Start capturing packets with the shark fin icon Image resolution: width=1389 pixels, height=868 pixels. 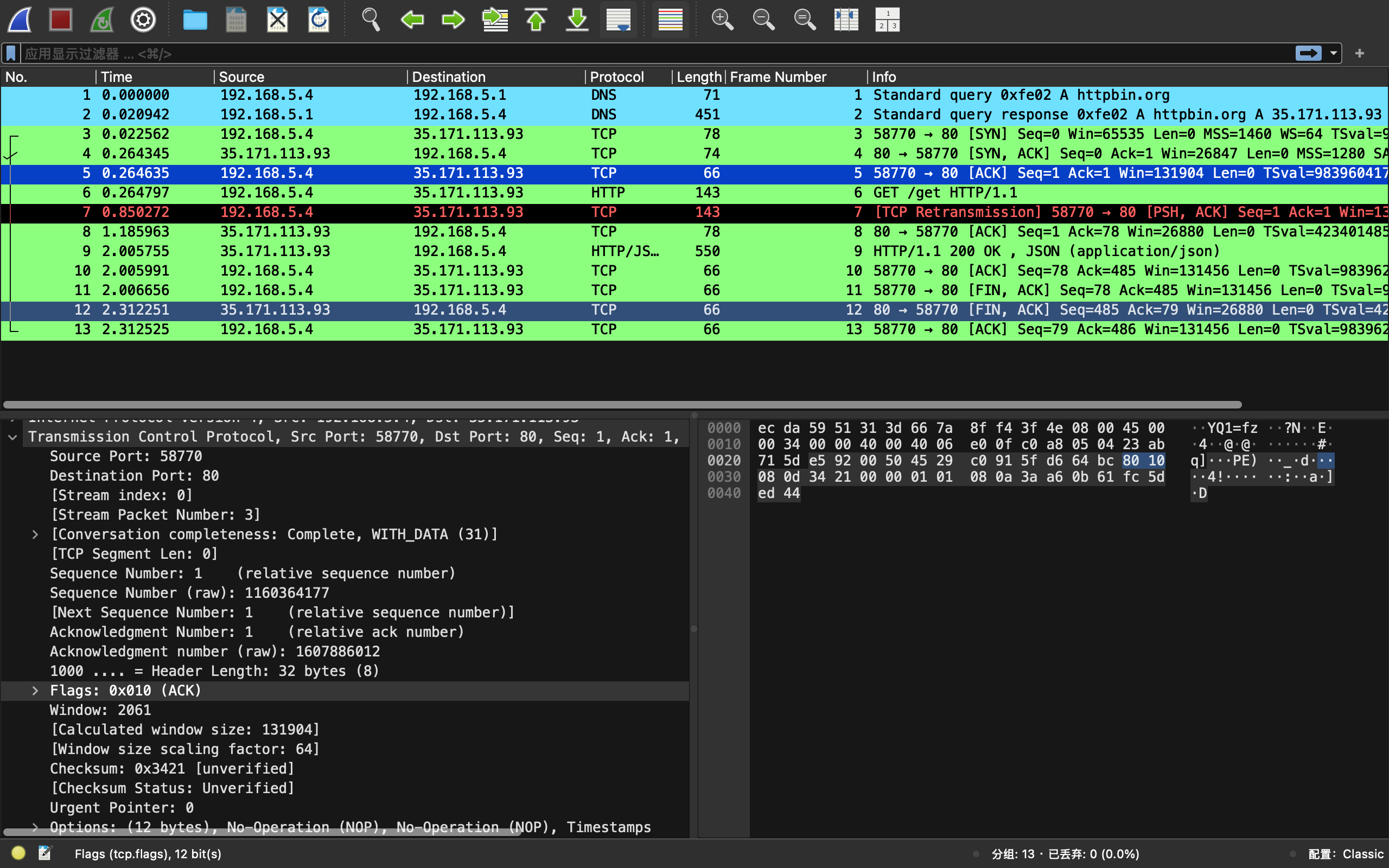(x=21, y=20)
